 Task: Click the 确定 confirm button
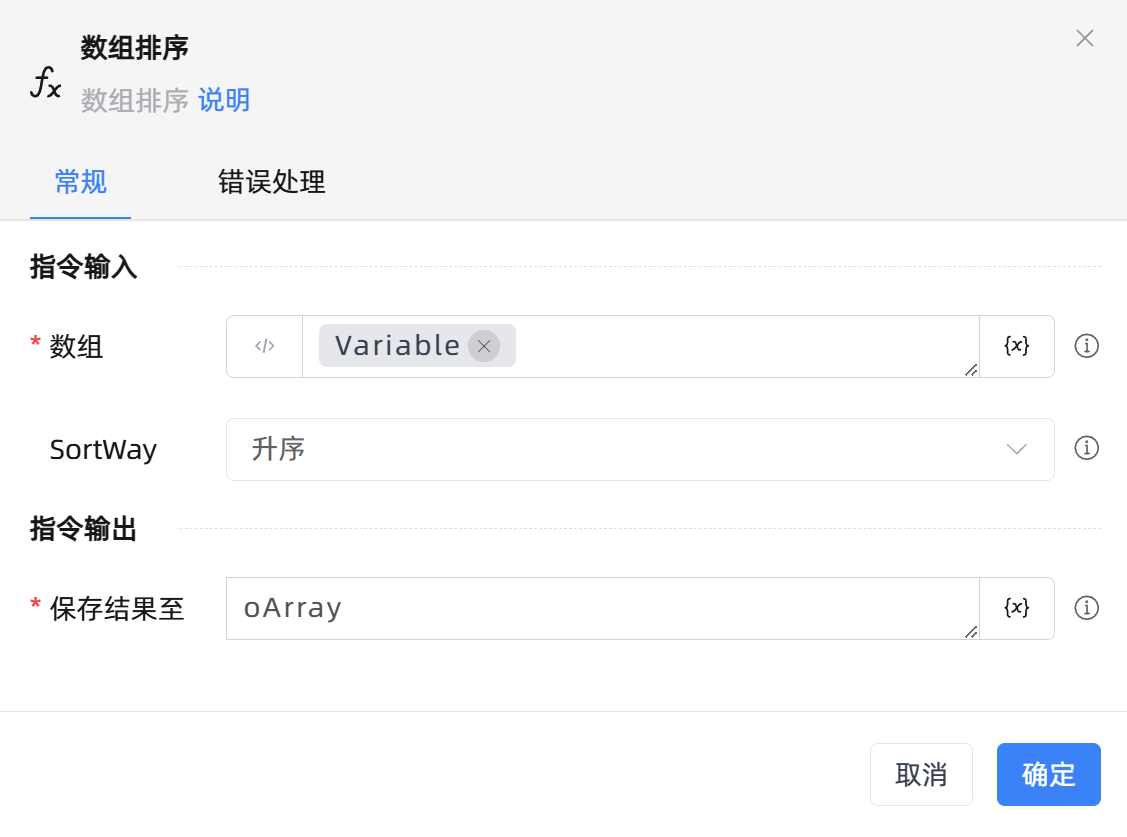point(1048,774)
